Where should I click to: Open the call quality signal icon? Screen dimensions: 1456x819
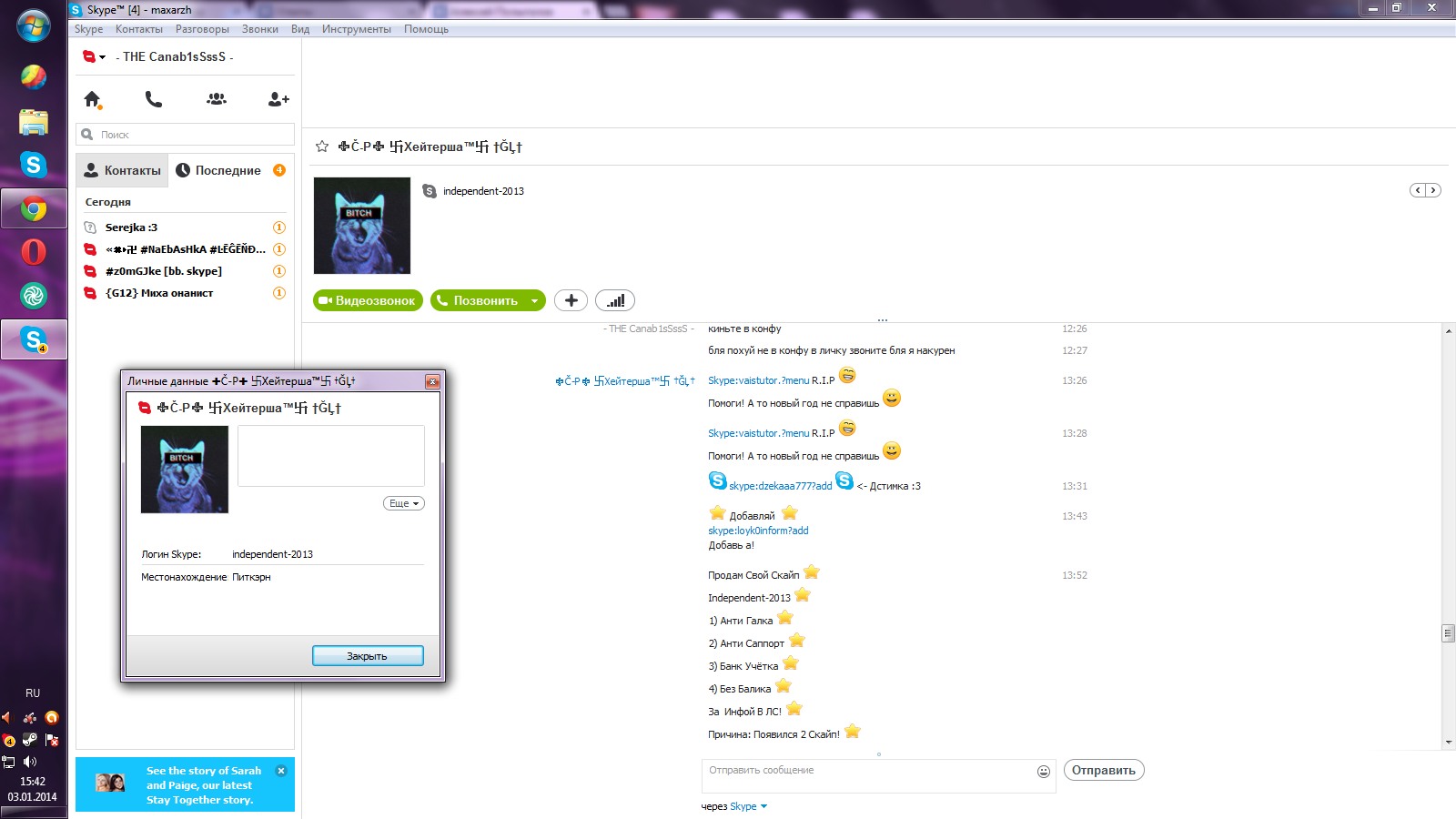pos(615,300)
